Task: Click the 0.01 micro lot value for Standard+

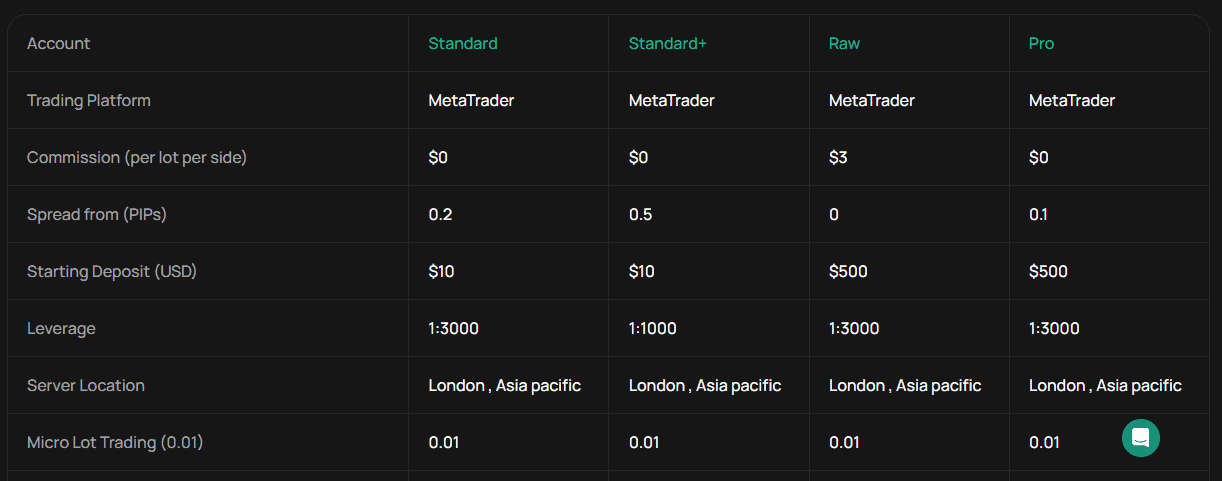Action: tap(644, 442)
